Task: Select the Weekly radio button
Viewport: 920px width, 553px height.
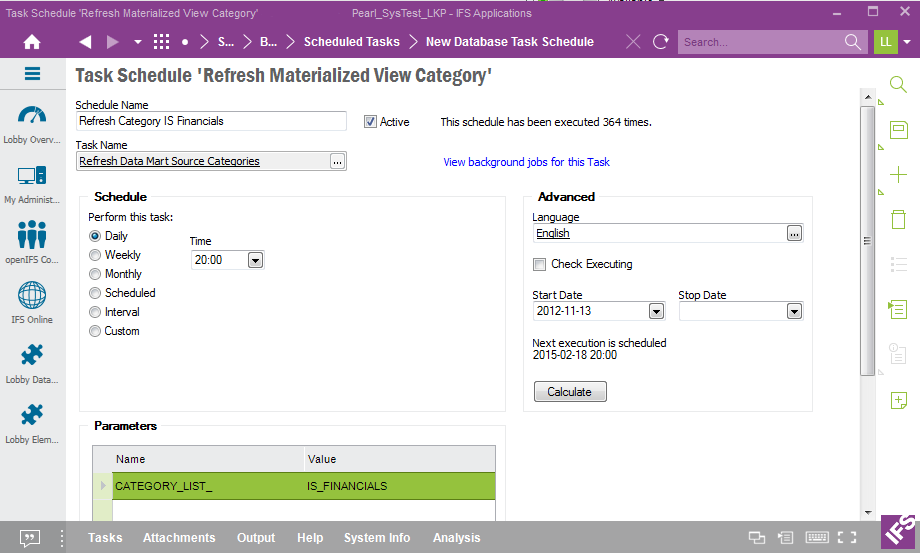Action: (96, 255)
